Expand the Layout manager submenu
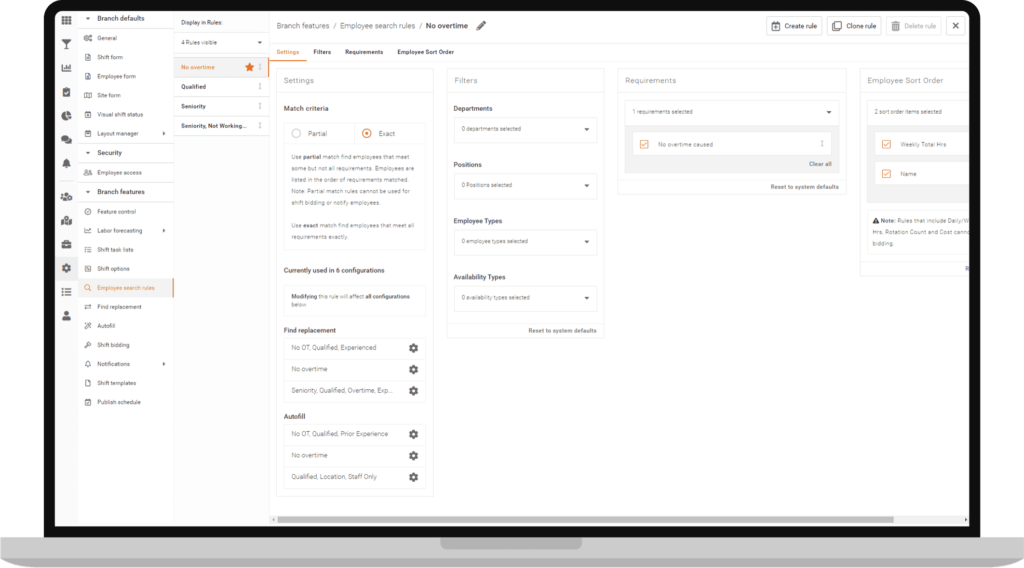The height and width of the screenshot is (568, 1024). [x=164, y=133]
